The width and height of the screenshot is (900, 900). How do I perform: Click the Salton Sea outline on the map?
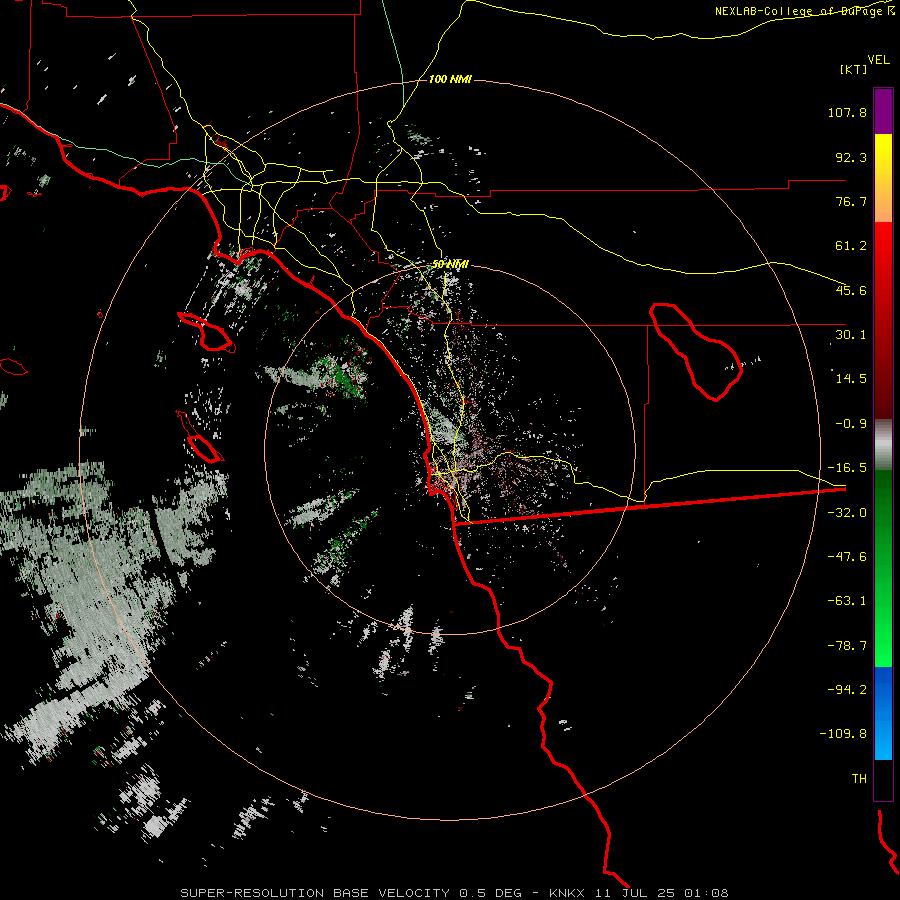point(696,352)
